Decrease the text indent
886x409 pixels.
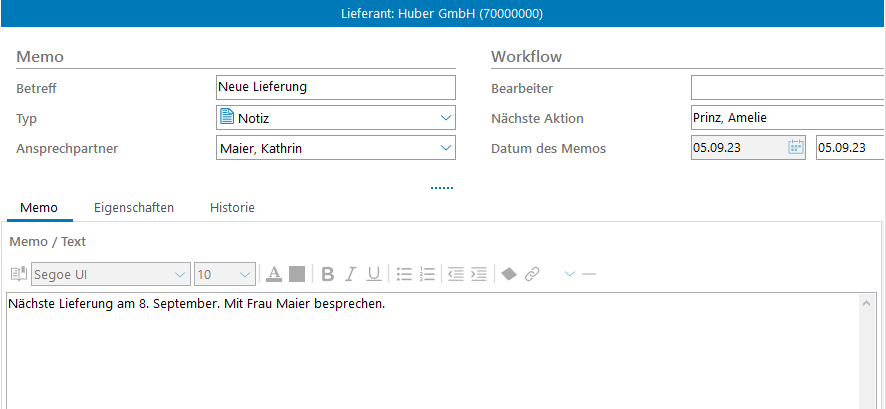pos(456,274)
